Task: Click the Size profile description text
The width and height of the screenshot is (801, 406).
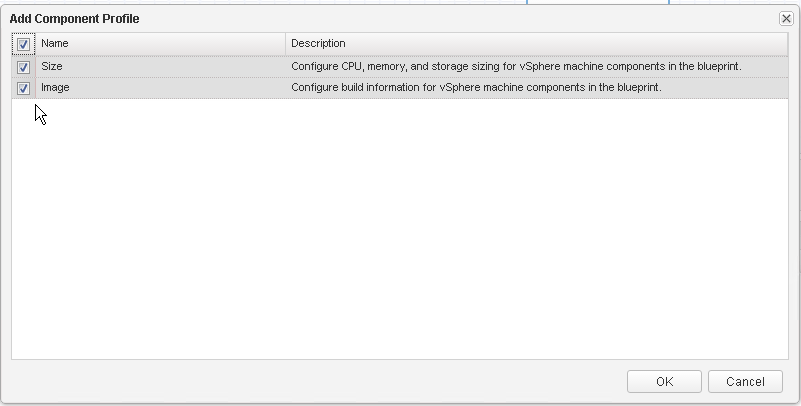Action: 516,67
